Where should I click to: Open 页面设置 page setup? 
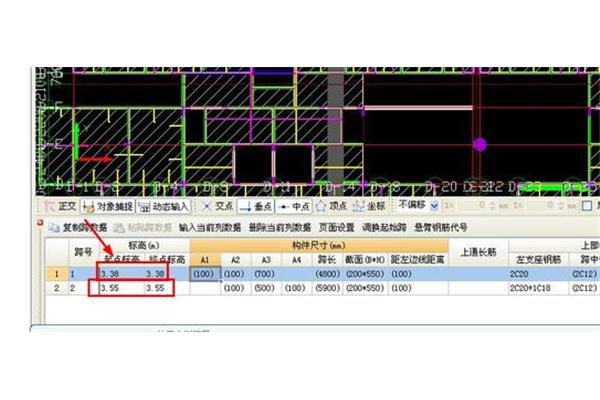pyautogui.click(x=336, y=228)
